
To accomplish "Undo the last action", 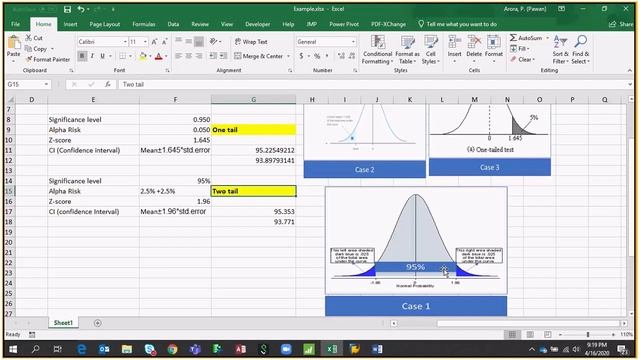I will (81, 9).
